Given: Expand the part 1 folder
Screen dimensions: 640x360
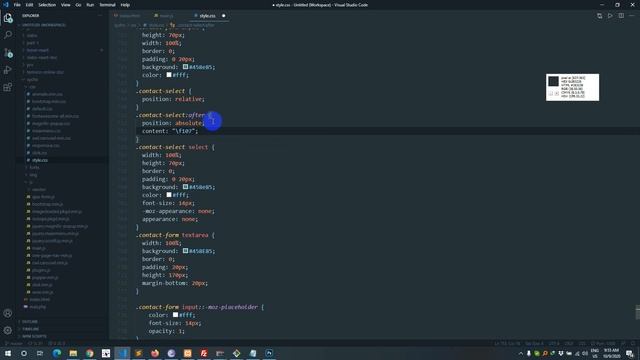Looking at the screenshot, I should pos(32,43).
